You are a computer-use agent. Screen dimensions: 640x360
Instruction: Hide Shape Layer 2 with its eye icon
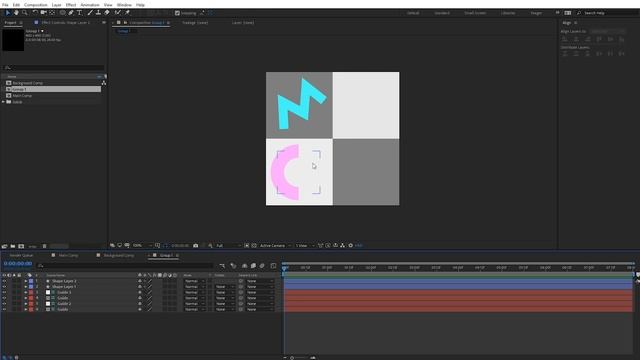coord(4,281)
